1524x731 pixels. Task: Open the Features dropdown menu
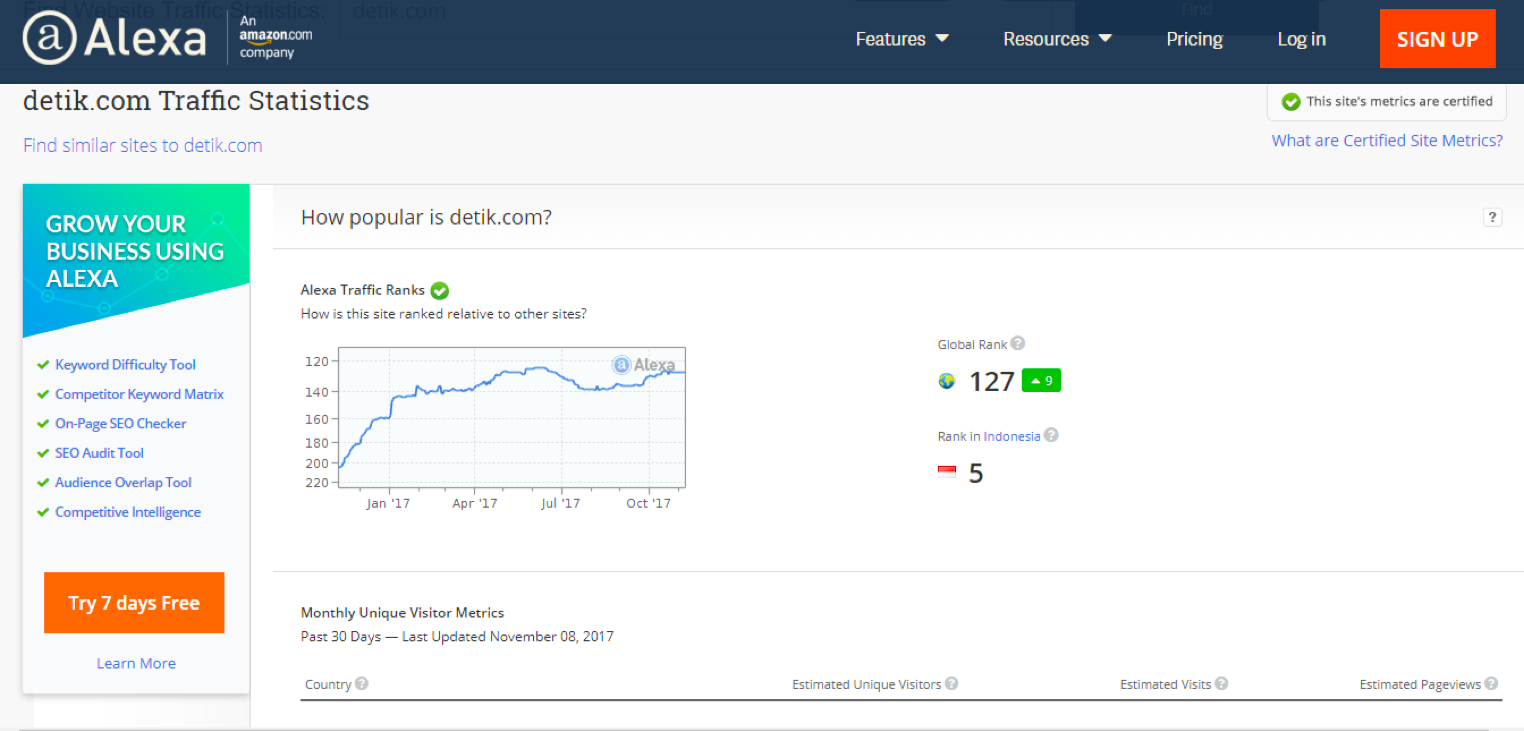coord(902,39)
